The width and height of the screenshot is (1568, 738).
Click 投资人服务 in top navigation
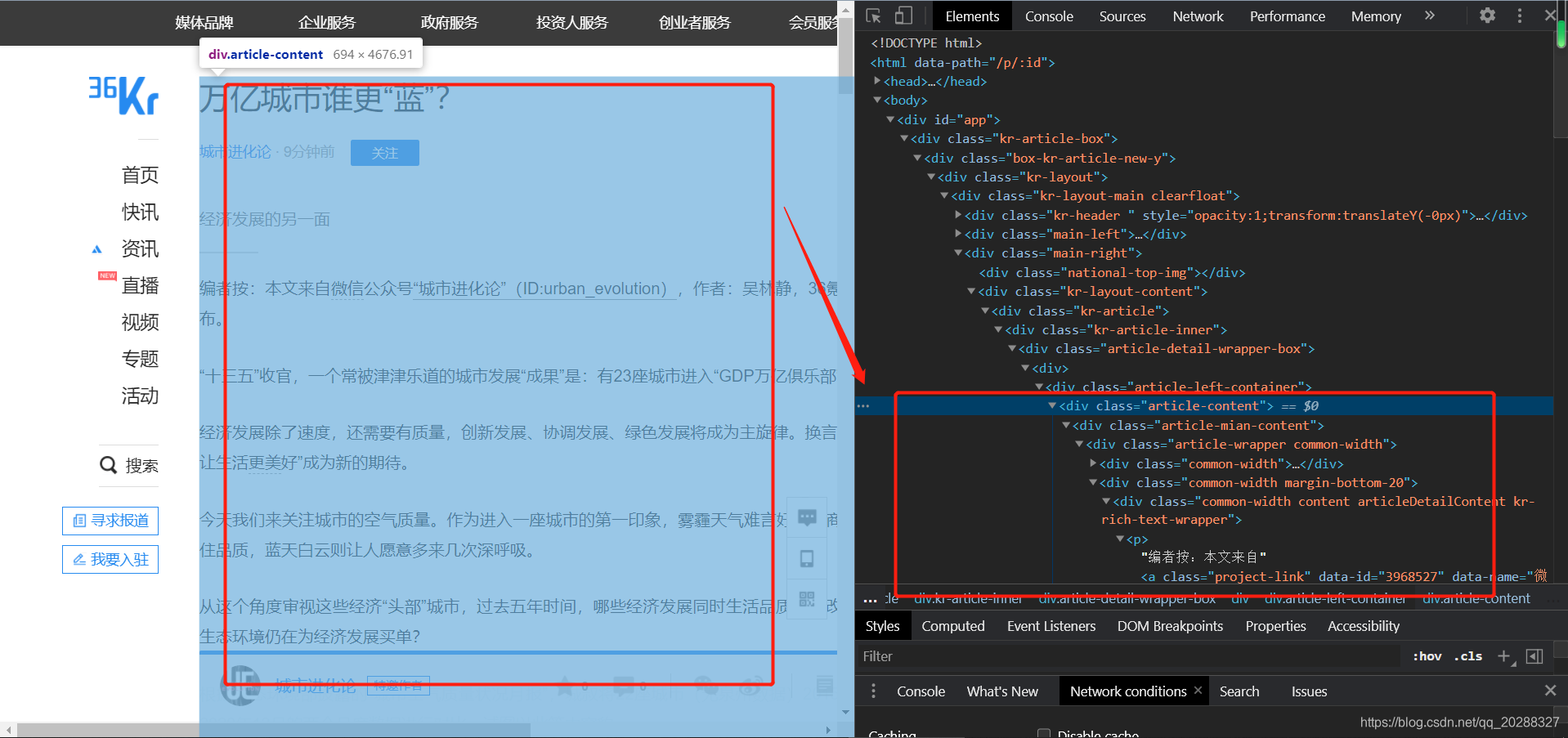572,23
